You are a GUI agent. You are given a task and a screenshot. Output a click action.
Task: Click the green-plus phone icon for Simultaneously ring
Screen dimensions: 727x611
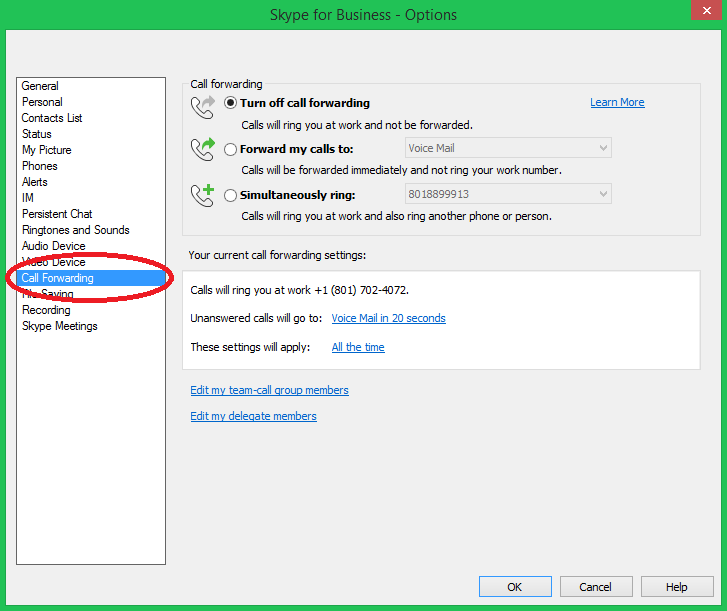(x=203, y=195)
